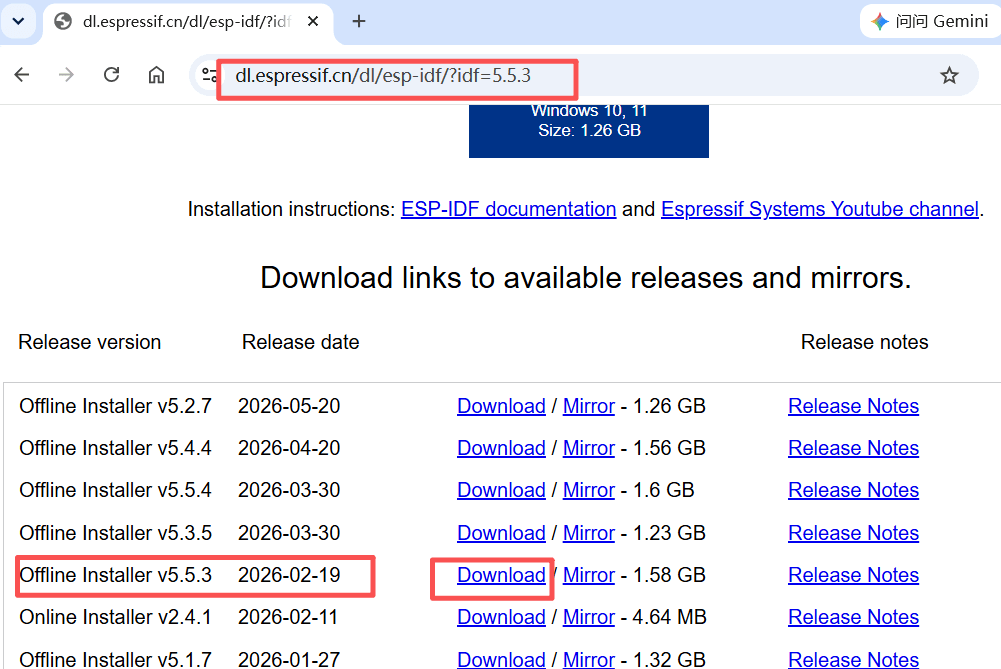
Task: Select the dl.espressif.cn browser tab
Action: tap(188, 23)
